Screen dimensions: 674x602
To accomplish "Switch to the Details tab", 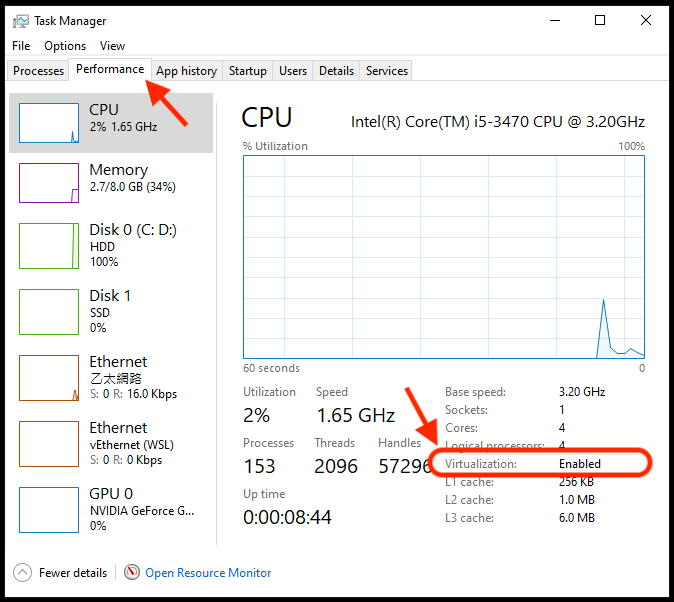I will (x=336, y=71).
